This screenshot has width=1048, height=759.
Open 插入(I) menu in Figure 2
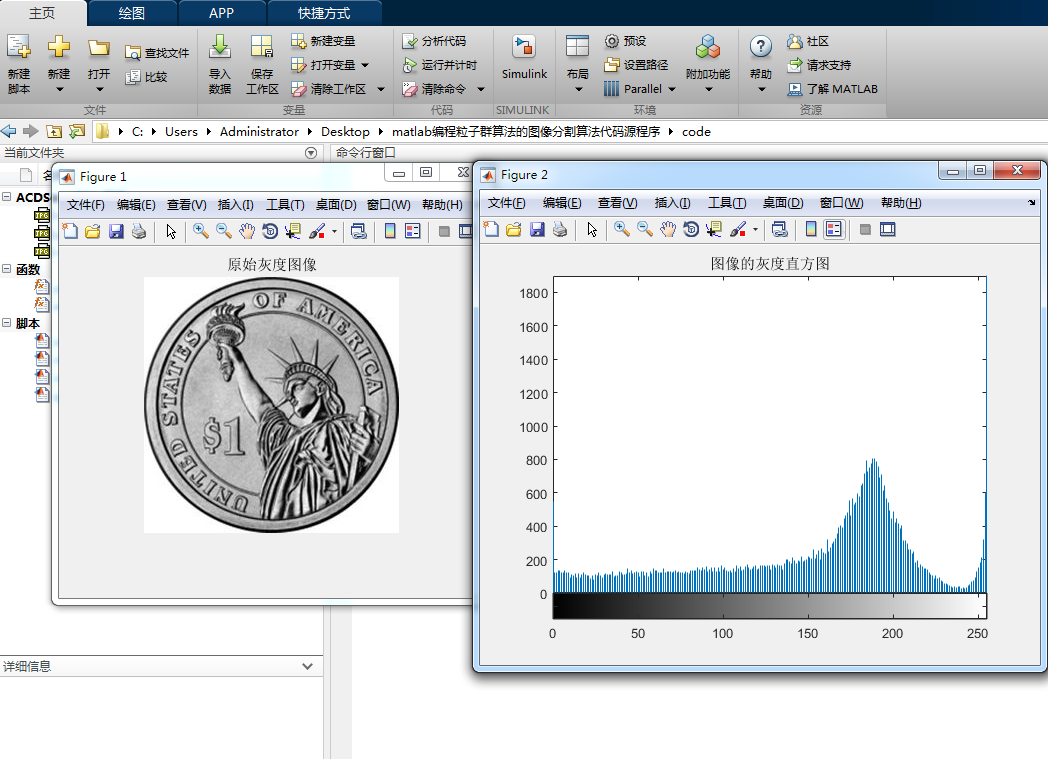click(672, 203)
